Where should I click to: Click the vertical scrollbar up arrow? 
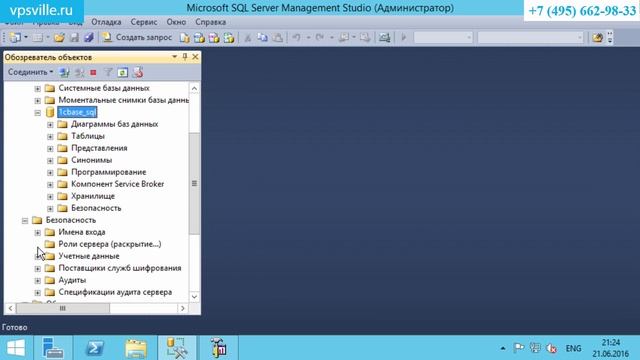point(194,88)
